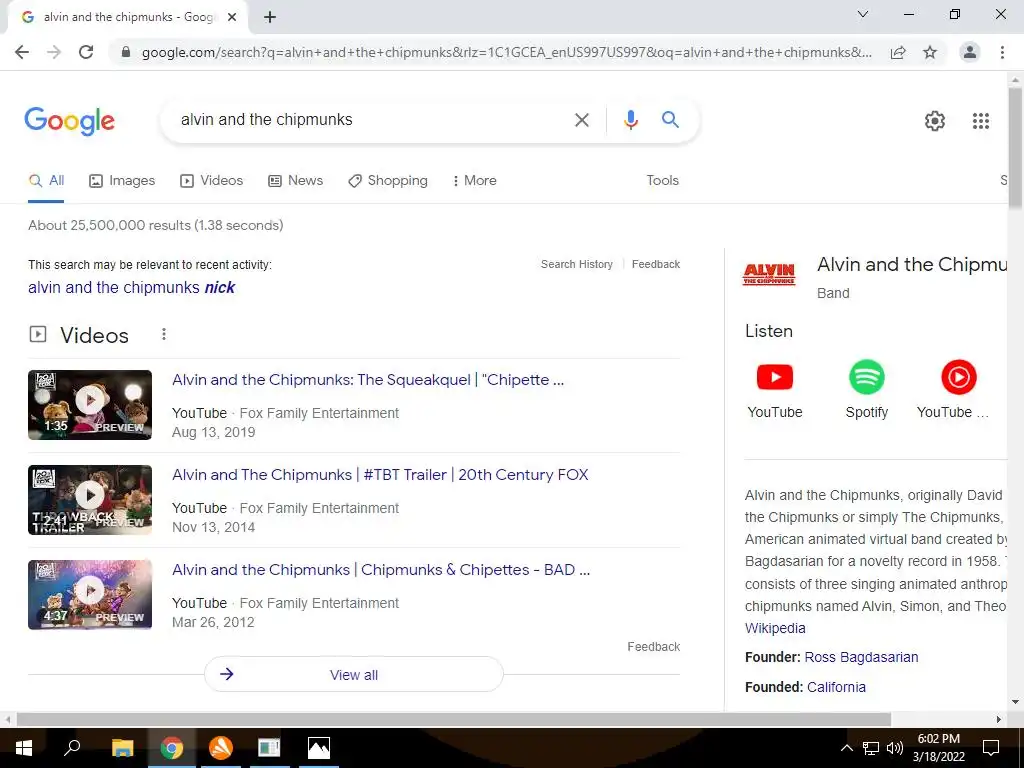1024x768 pixels.
Task: Reload the page with the refresh icon
Action: coord(86,52)
